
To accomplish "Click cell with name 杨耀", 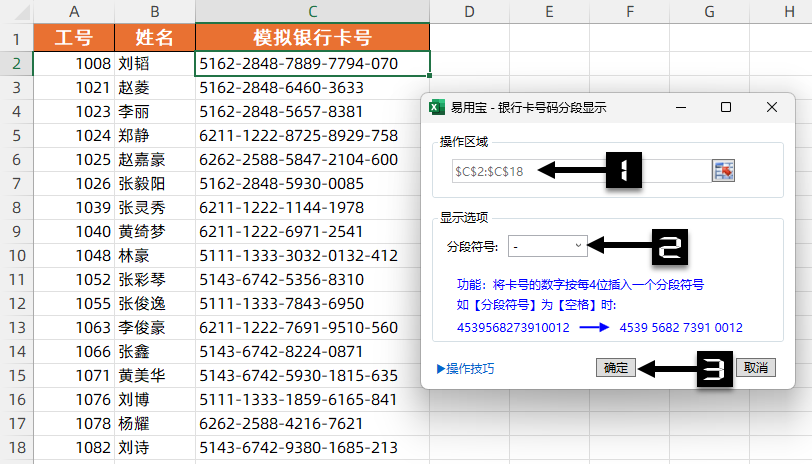I will (155, 423).
